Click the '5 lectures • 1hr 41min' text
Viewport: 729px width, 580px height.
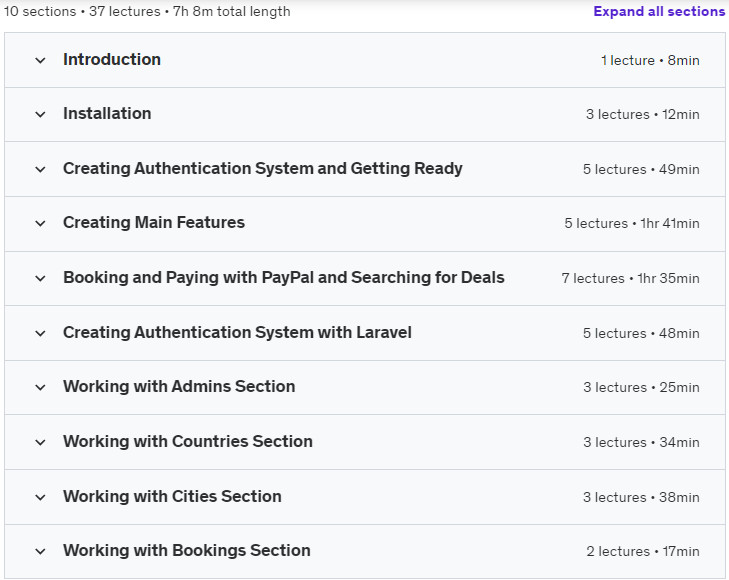632,223
